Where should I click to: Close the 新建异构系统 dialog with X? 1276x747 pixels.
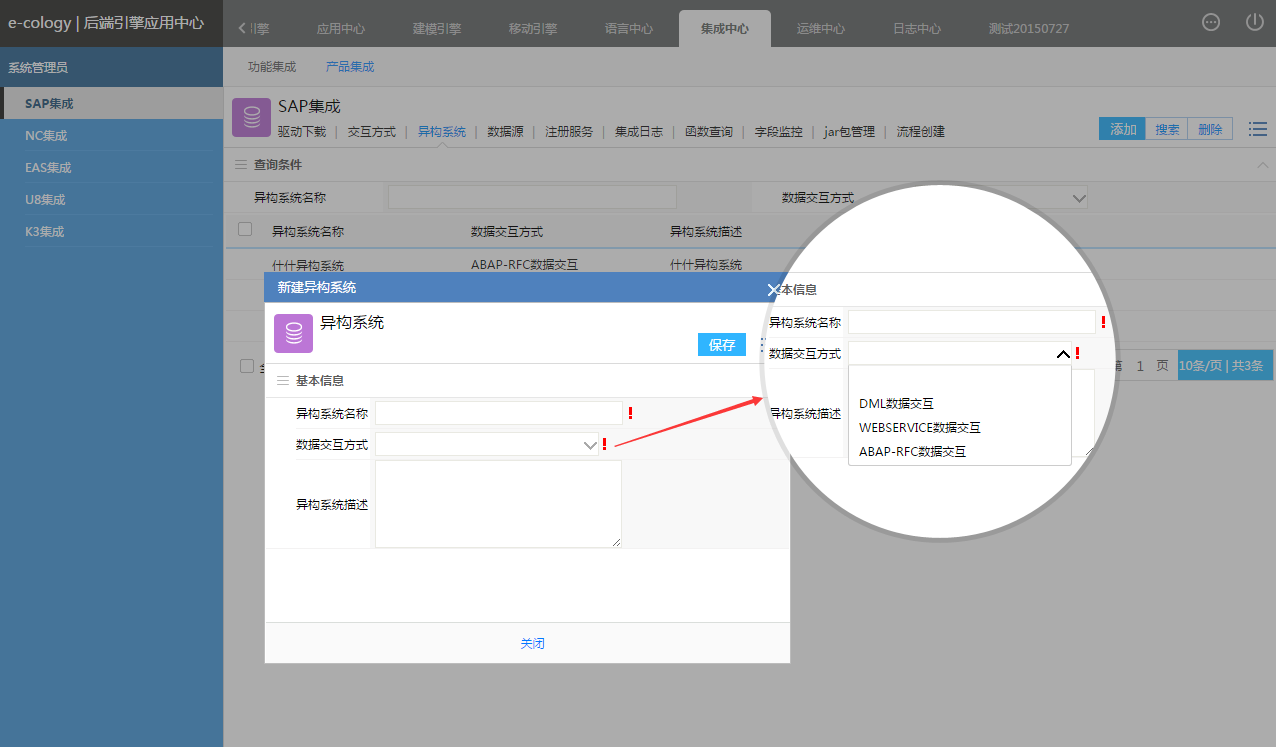click(772, 289)
